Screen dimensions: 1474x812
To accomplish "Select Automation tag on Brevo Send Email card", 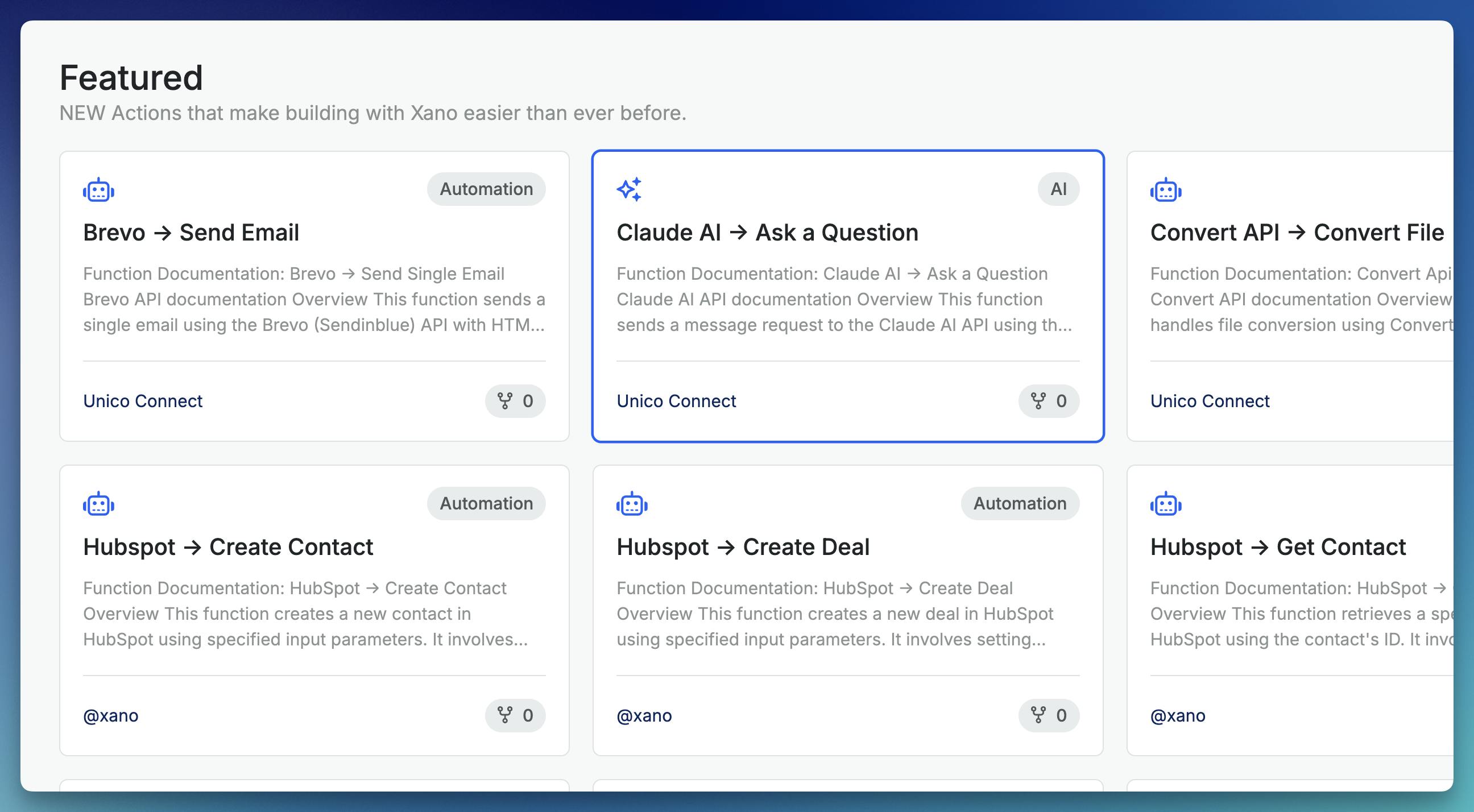I will (x=486, y=189).
